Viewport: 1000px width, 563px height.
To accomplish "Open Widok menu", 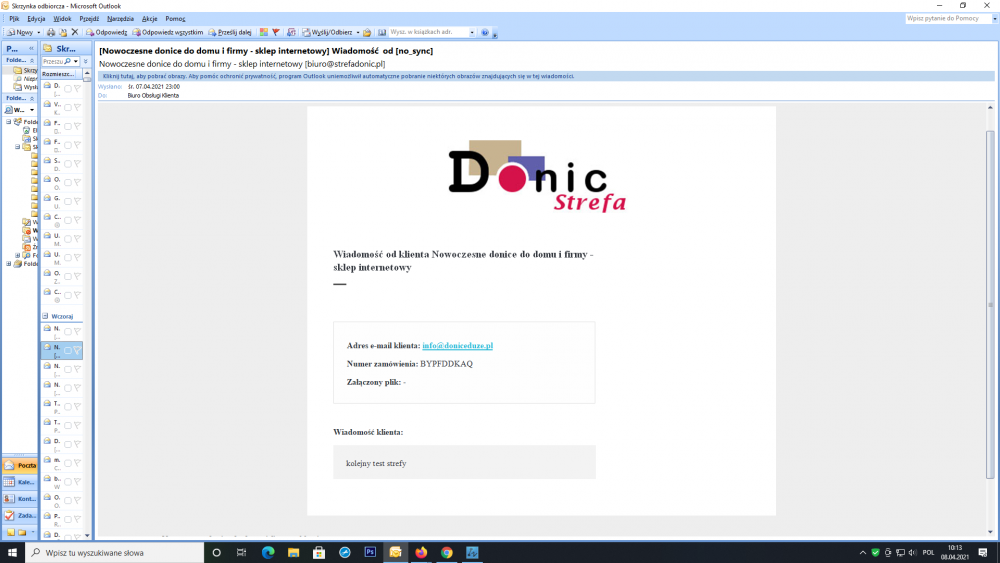I will (x=62, y=18).
